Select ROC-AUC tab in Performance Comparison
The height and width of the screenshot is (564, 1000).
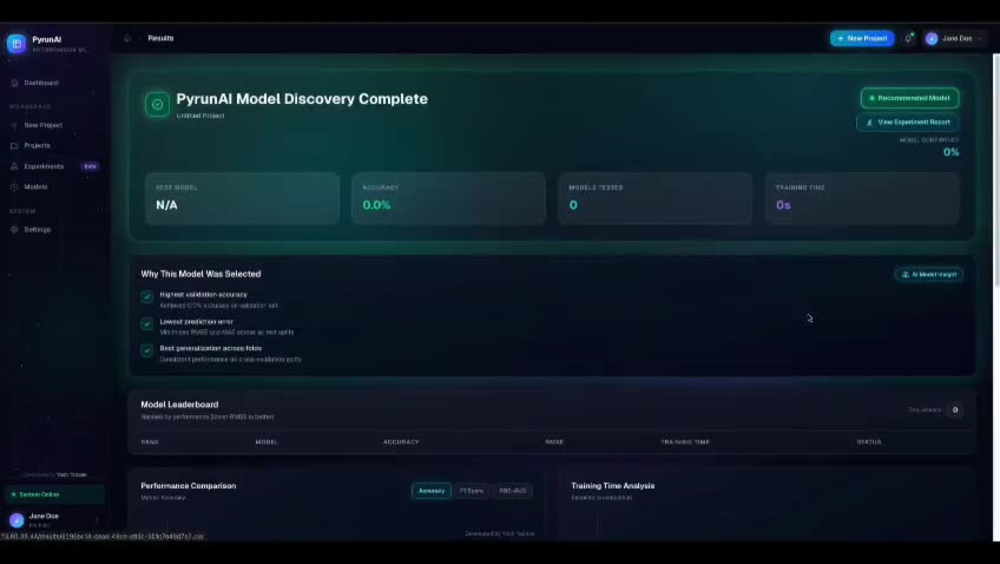click(513, 491)
